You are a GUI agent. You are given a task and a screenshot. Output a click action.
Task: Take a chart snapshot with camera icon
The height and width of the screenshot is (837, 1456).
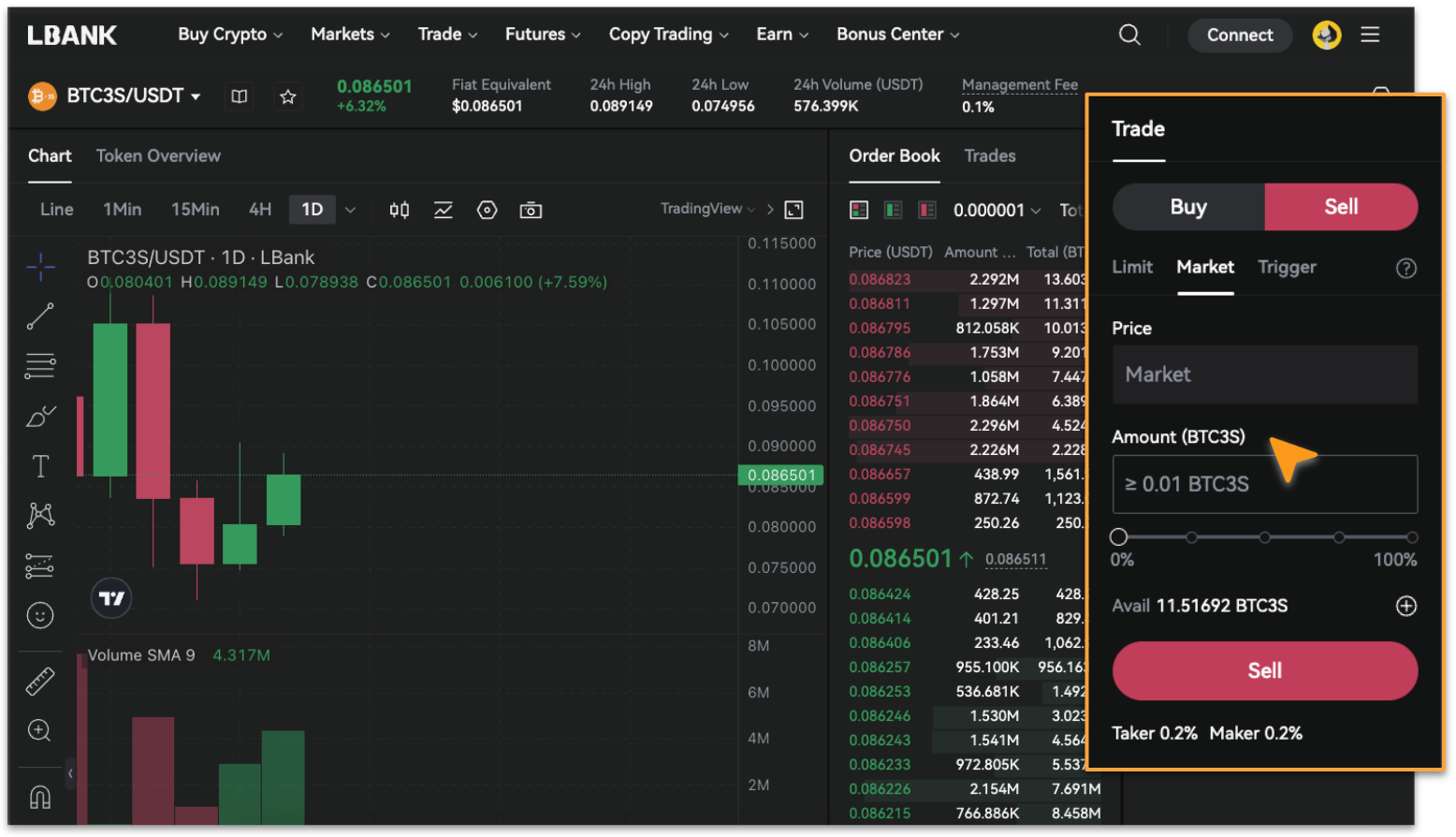(x=531, y=210)
